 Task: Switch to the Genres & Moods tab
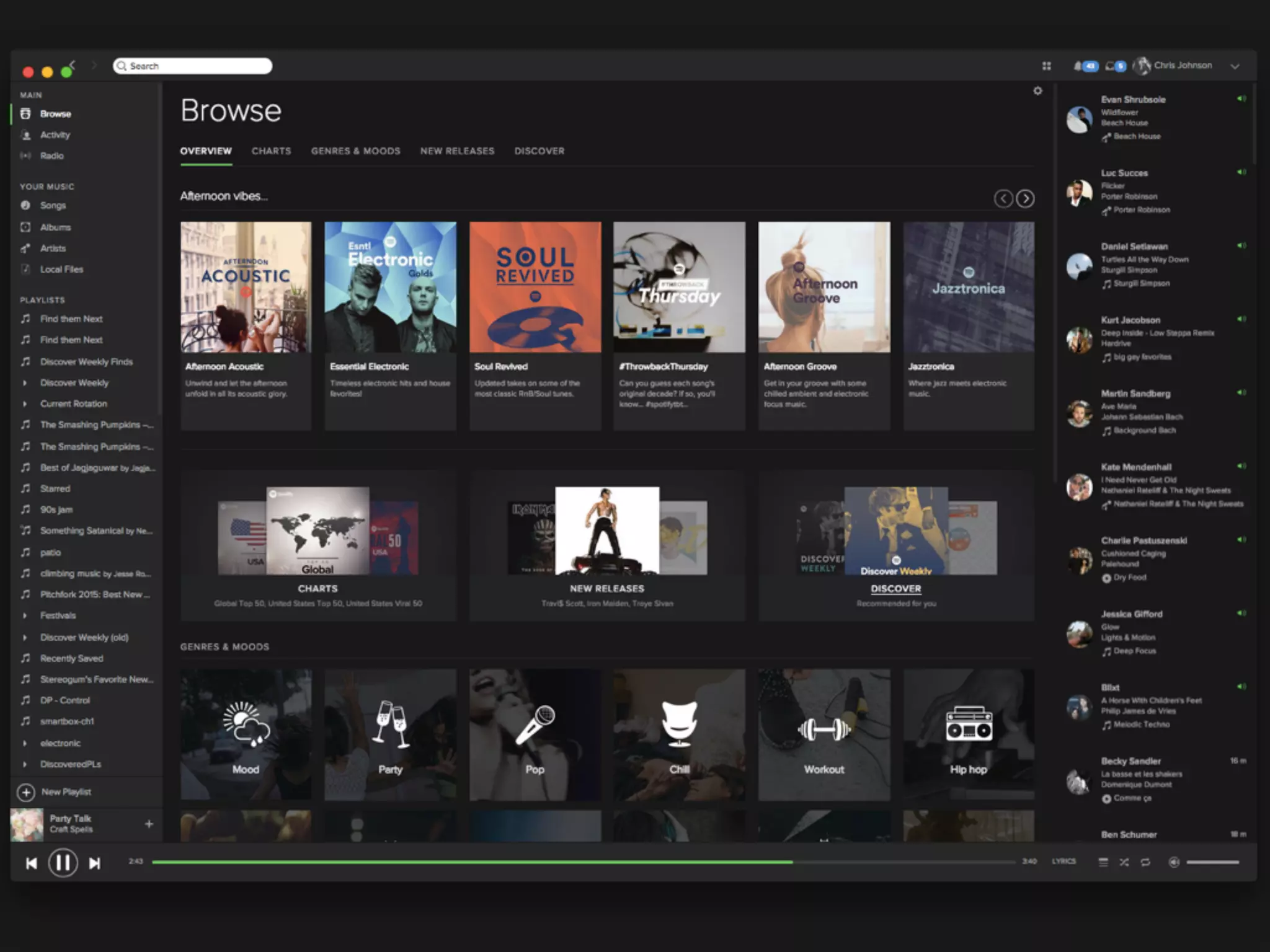pyautogui.click(x=355, y=151)
